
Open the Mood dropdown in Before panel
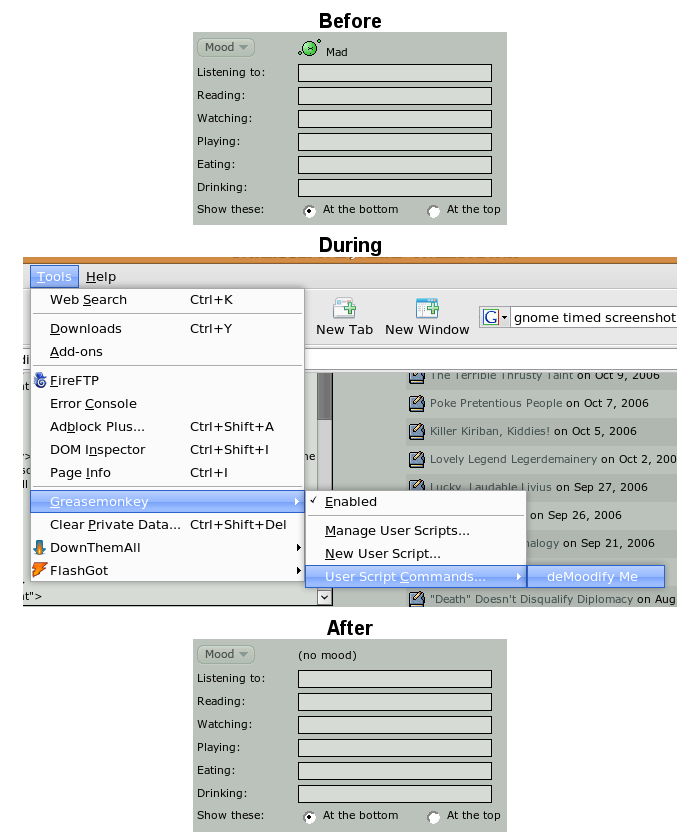(226, 47)
